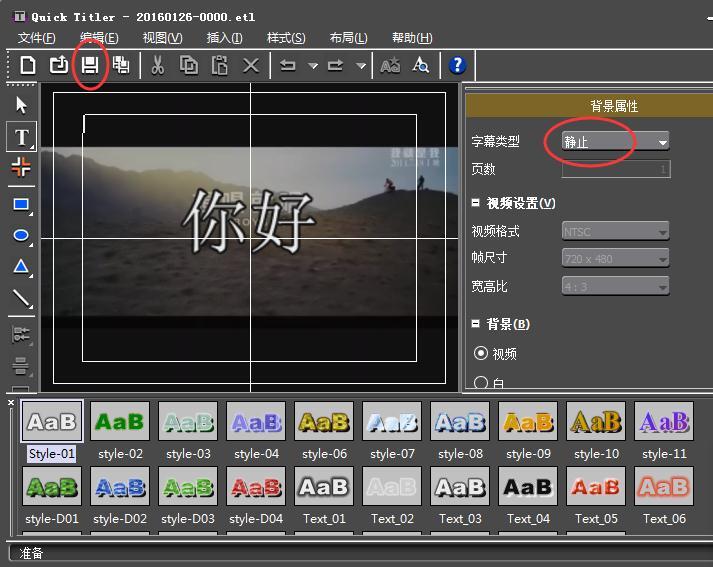
Task: Open the 帮助(H) menu
Action: [x=412, y=38]
